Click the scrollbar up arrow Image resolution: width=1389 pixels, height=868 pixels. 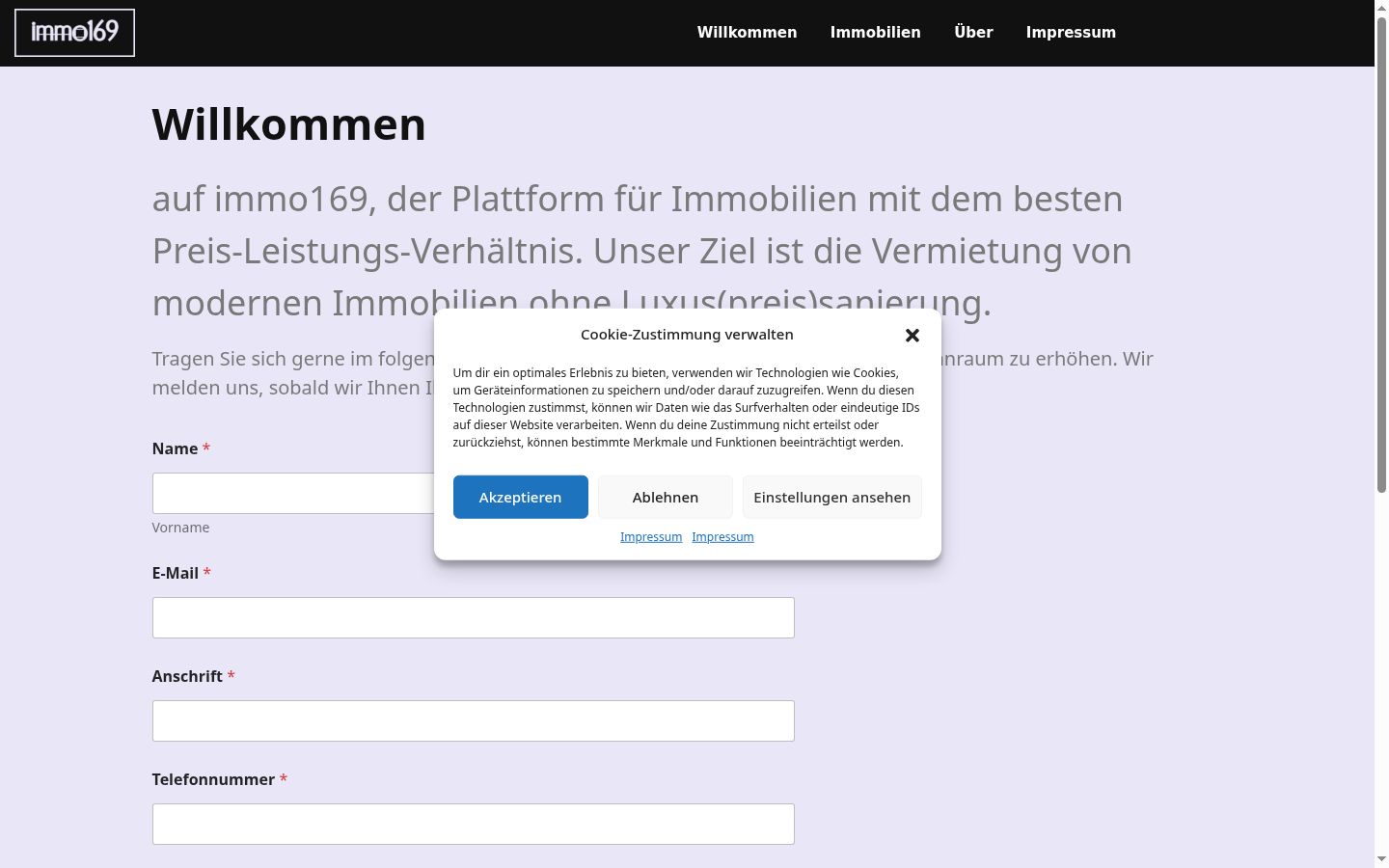1381,8
